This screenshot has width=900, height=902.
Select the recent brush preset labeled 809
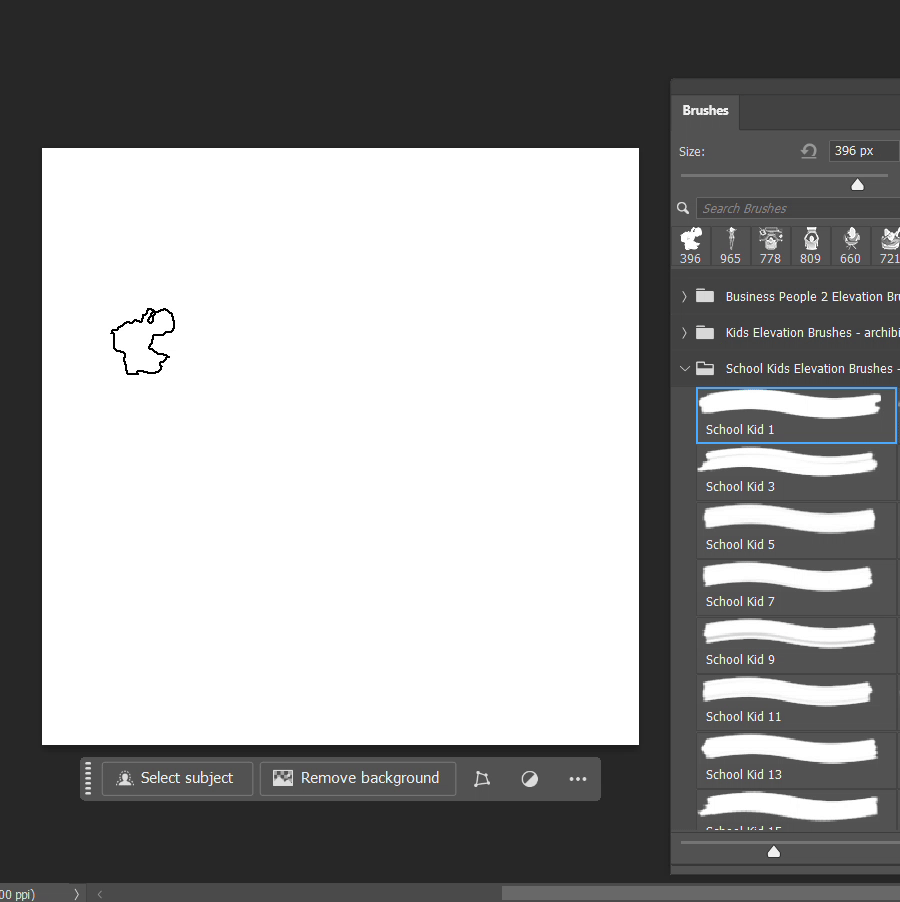pyautogui.click(x=810, y=245)
